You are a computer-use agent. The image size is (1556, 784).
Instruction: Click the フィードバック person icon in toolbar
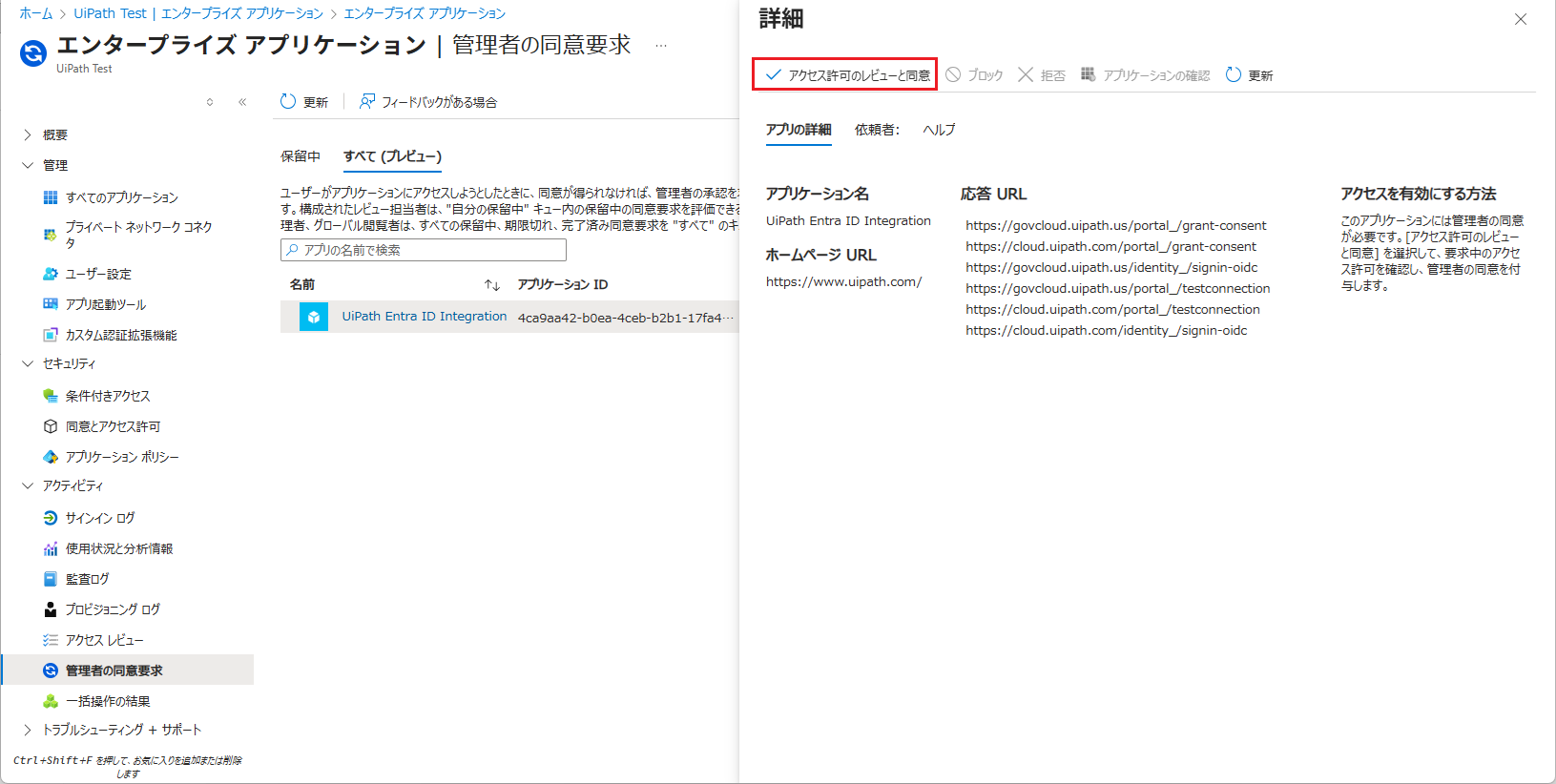pyautogui.click(x=367, y=101)
